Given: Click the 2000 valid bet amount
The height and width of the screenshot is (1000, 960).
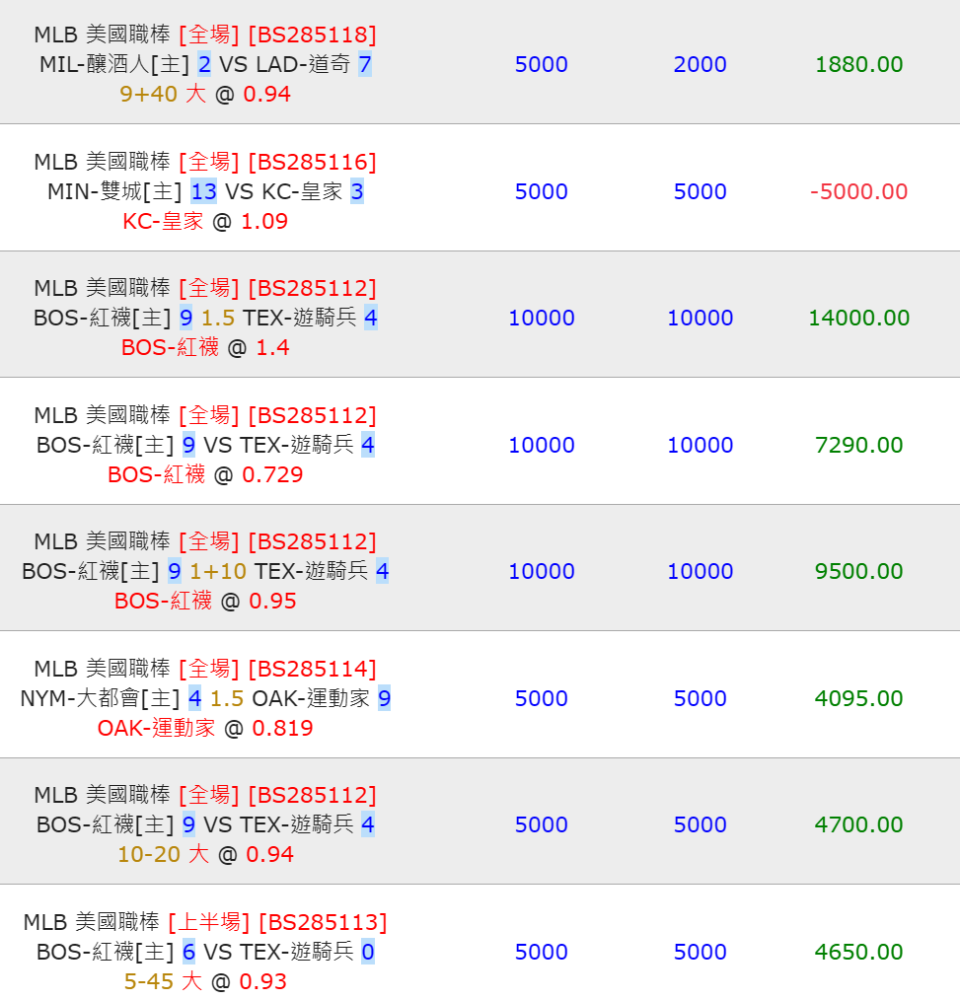Looking at the screenshot, I should pyautogui.click(x=700, y=65).
